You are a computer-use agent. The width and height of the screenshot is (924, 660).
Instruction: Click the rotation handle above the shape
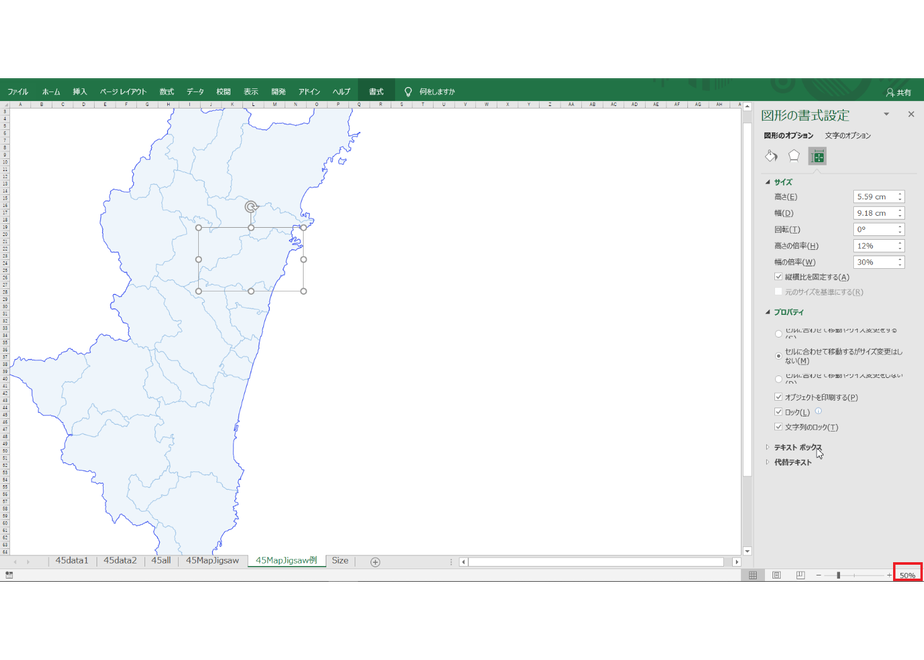(251, 207)
